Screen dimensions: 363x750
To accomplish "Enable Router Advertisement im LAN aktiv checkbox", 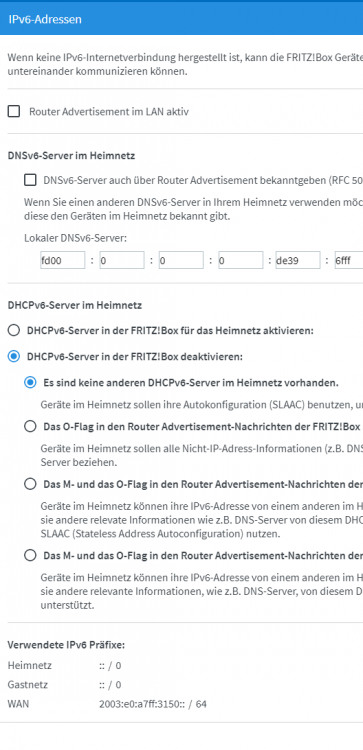I will tap(14, 112).
